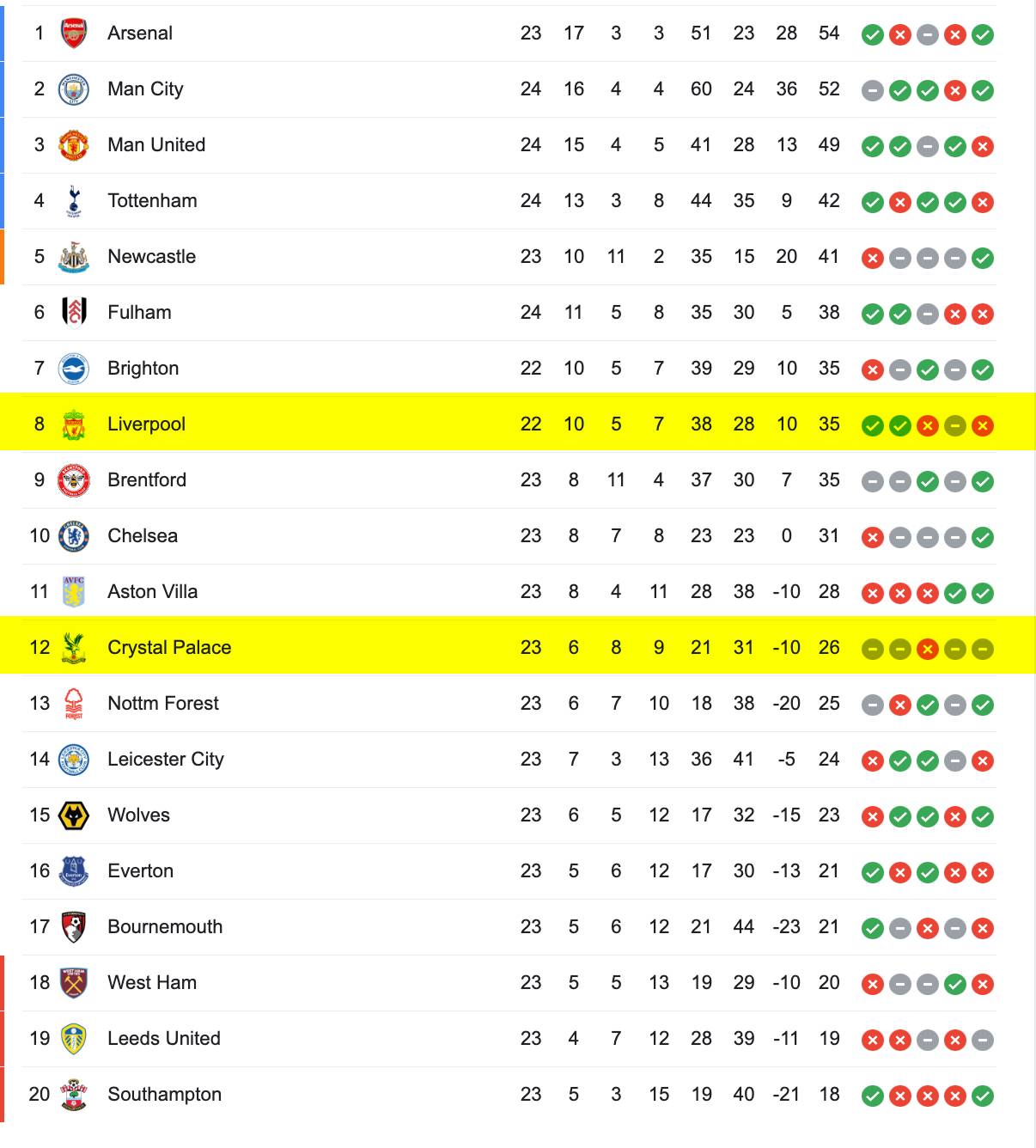
Task: Click the Bournemouth club crest
Action: click(74, 927)
